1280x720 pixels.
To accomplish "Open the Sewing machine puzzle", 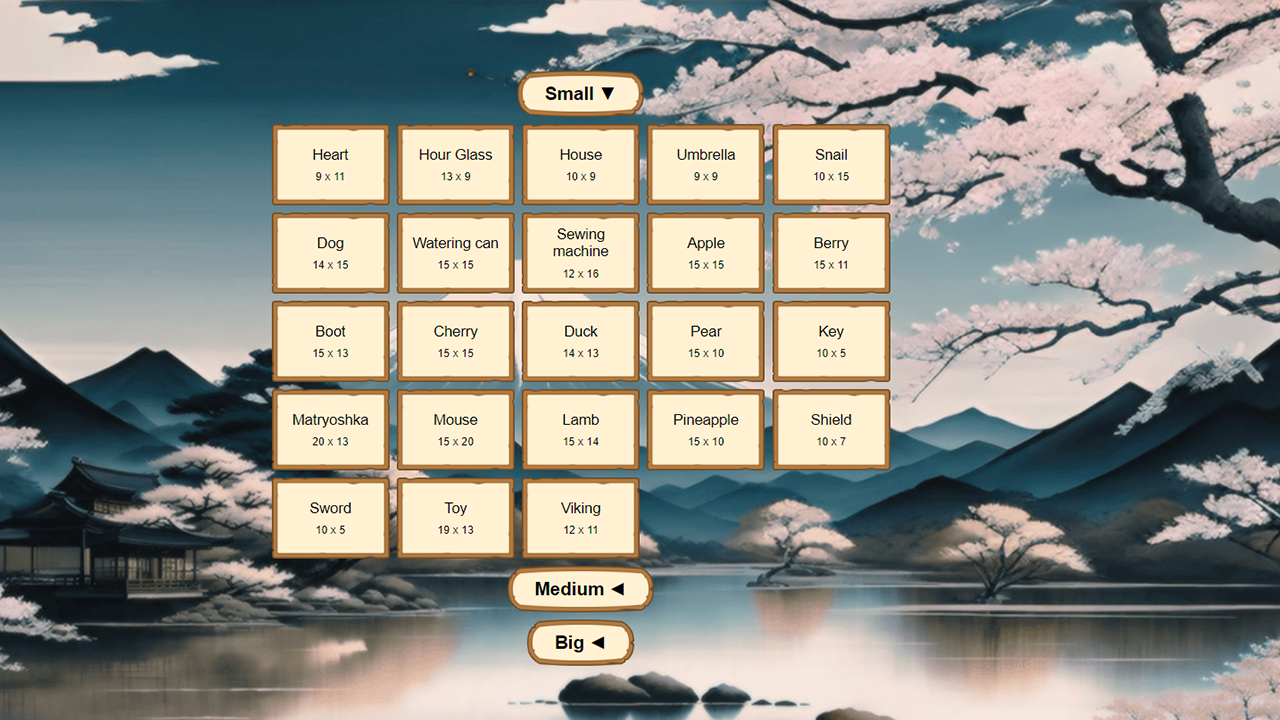I will [581, 252].
